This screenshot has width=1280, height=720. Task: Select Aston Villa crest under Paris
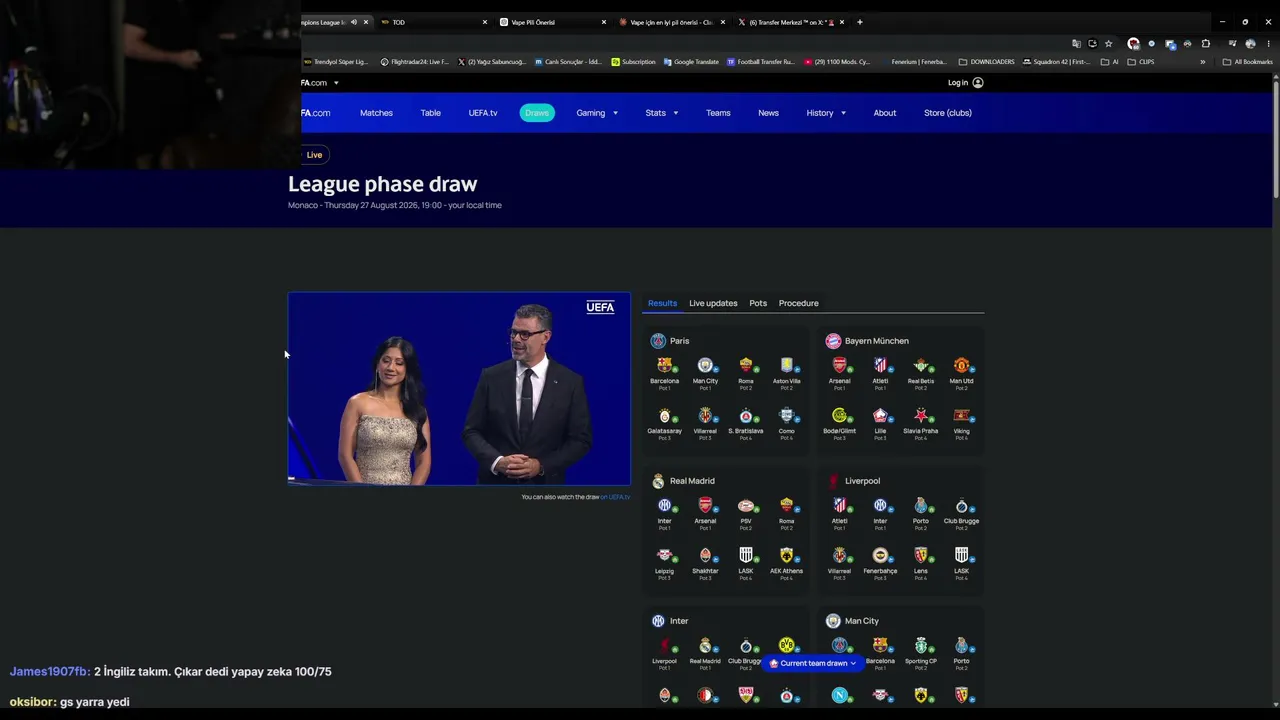786,366
